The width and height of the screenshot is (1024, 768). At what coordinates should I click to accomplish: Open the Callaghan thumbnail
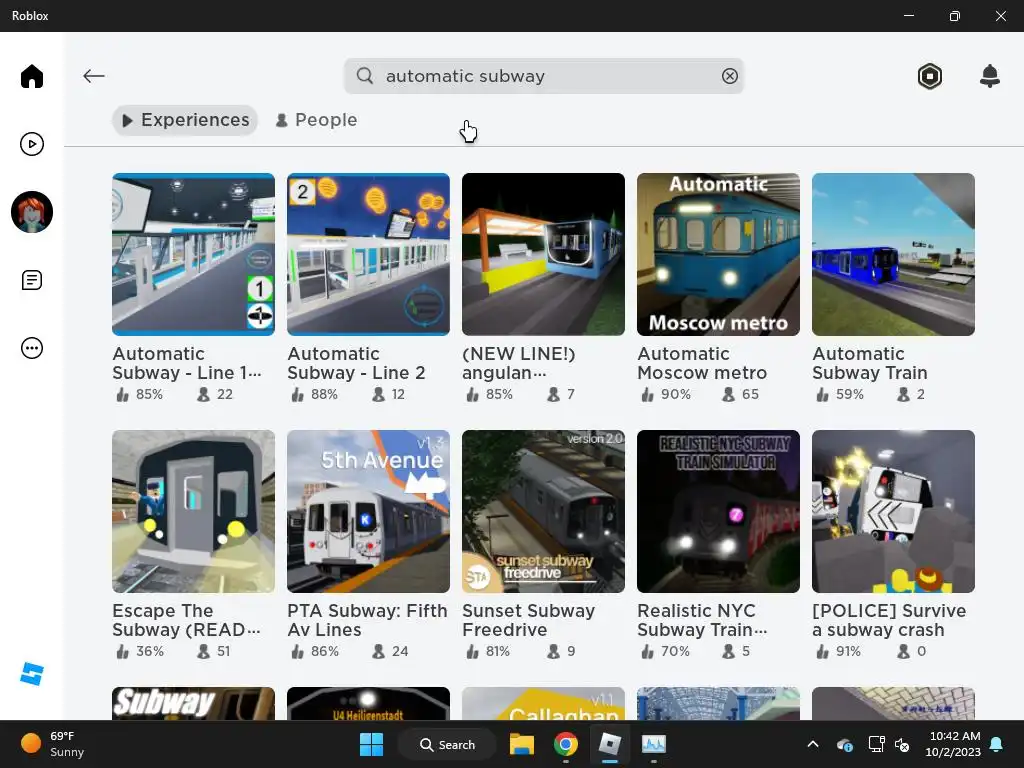pos(543,704)
